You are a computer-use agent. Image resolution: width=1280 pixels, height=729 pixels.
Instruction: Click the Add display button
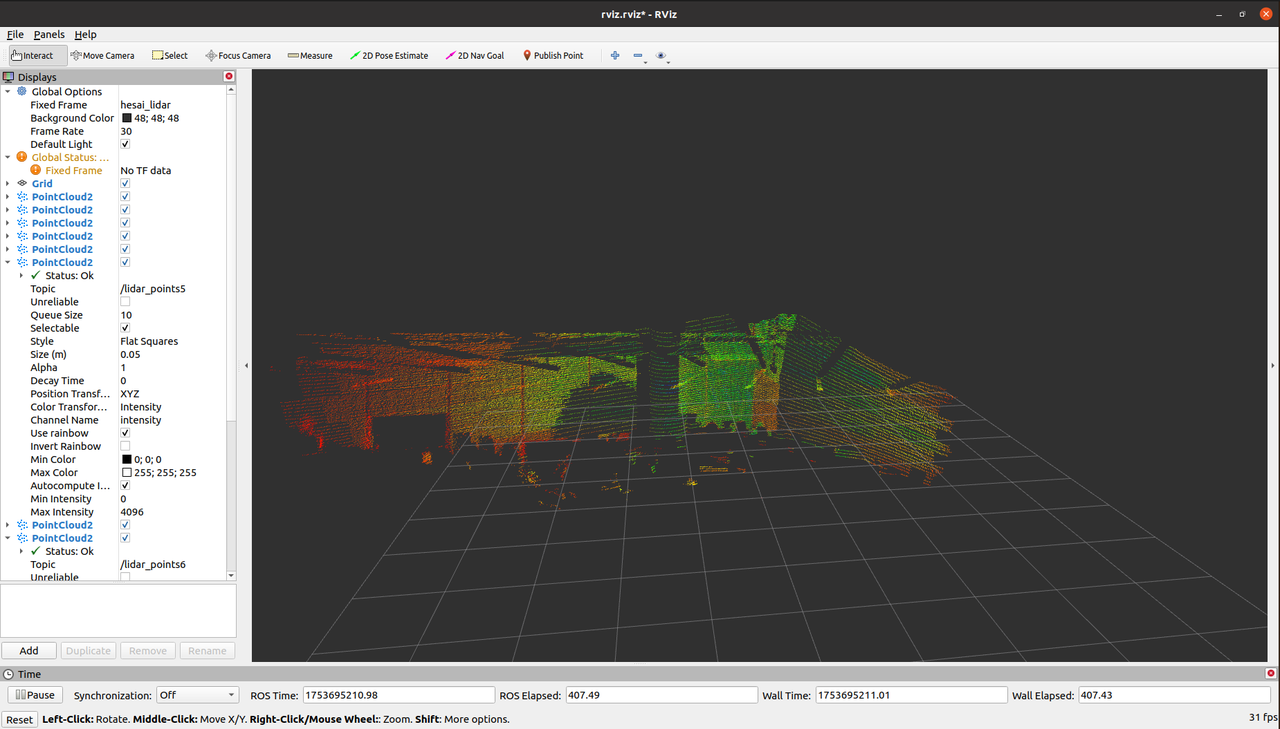(x=29, y=650)
